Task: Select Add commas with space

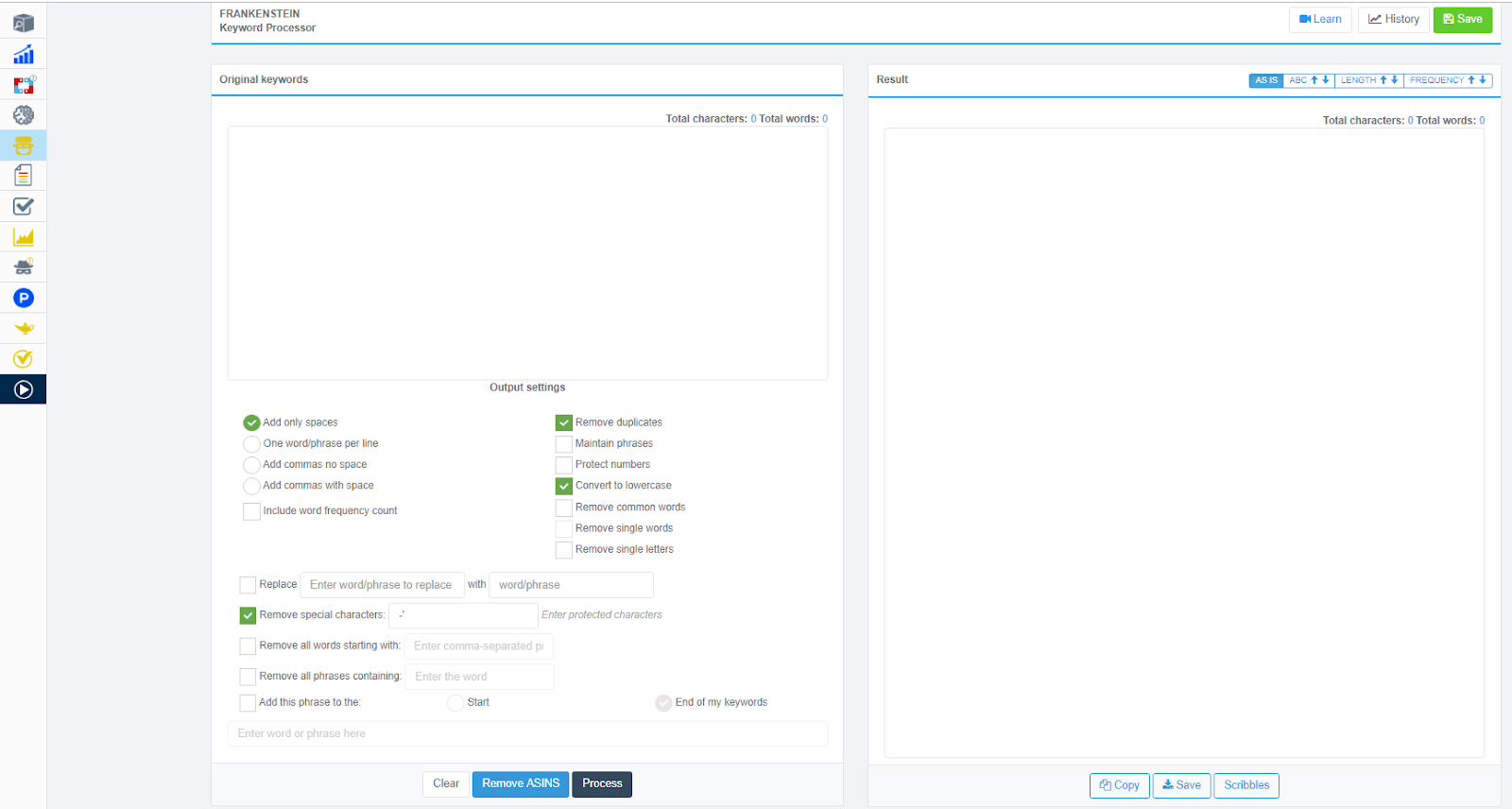Action: (251, 486)
